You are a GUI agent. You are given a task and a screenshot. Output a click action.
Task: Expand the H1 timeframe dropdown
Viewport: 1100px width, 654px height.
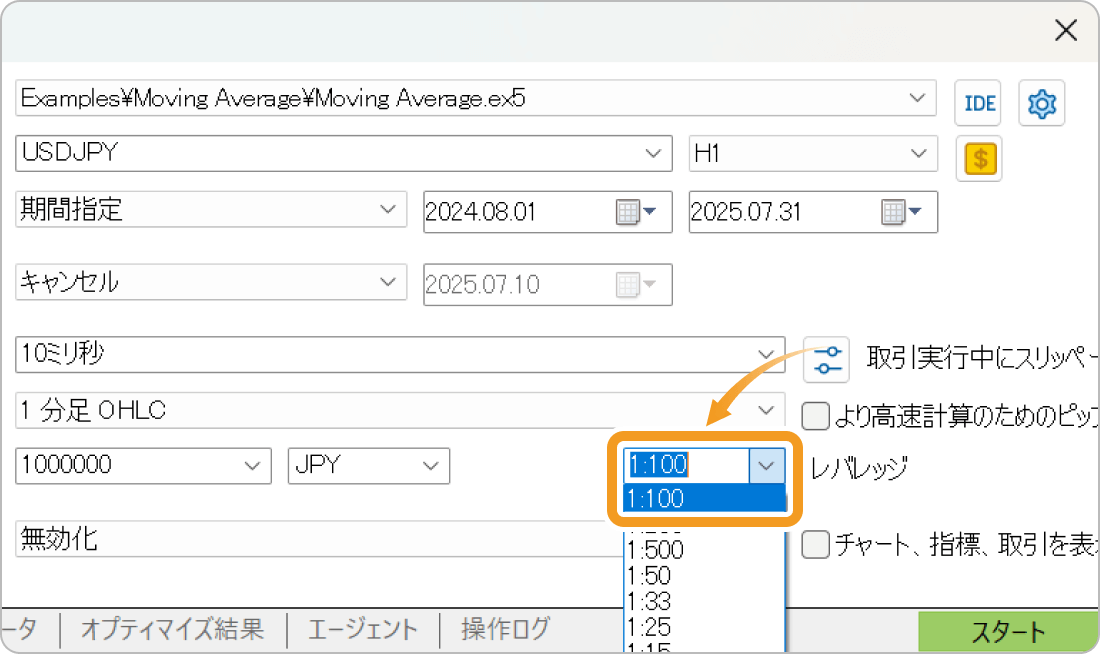[918, 153]
